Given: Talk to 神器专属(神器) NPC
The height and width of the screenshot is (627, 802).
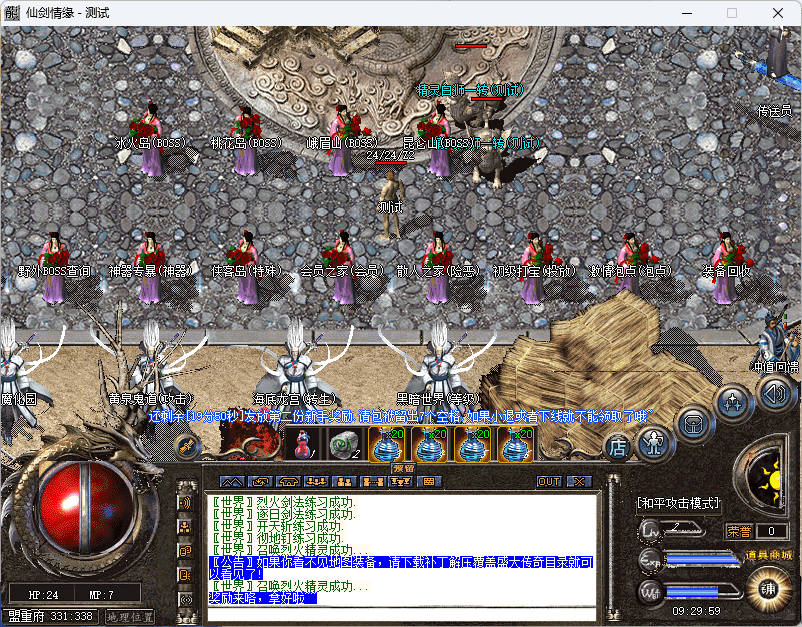Looking at the screenshot, I should tap(150, 268).
